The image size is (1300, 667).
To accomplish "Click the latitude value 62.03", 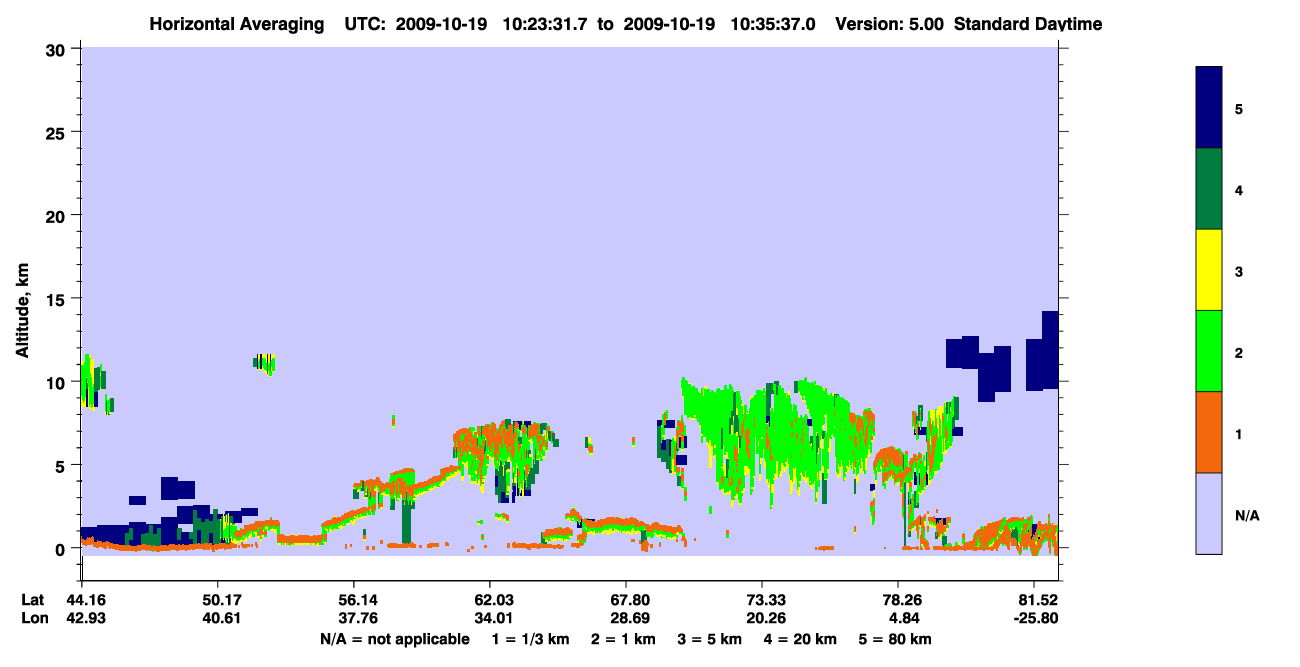I will [x=490, y=600].
